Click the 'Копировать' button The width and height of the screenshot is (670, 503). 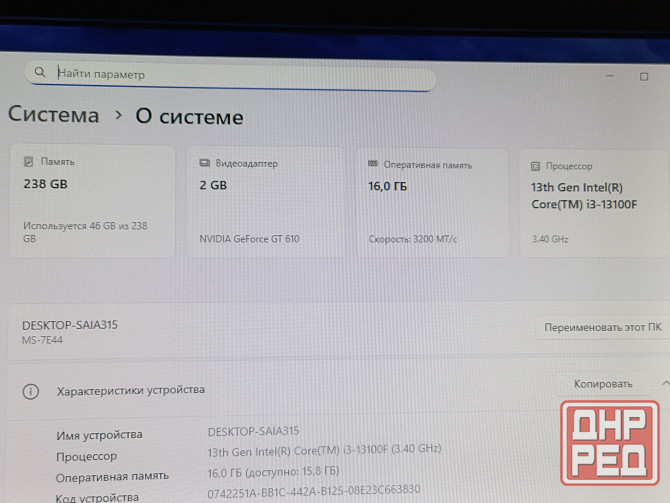pos(602,384)
